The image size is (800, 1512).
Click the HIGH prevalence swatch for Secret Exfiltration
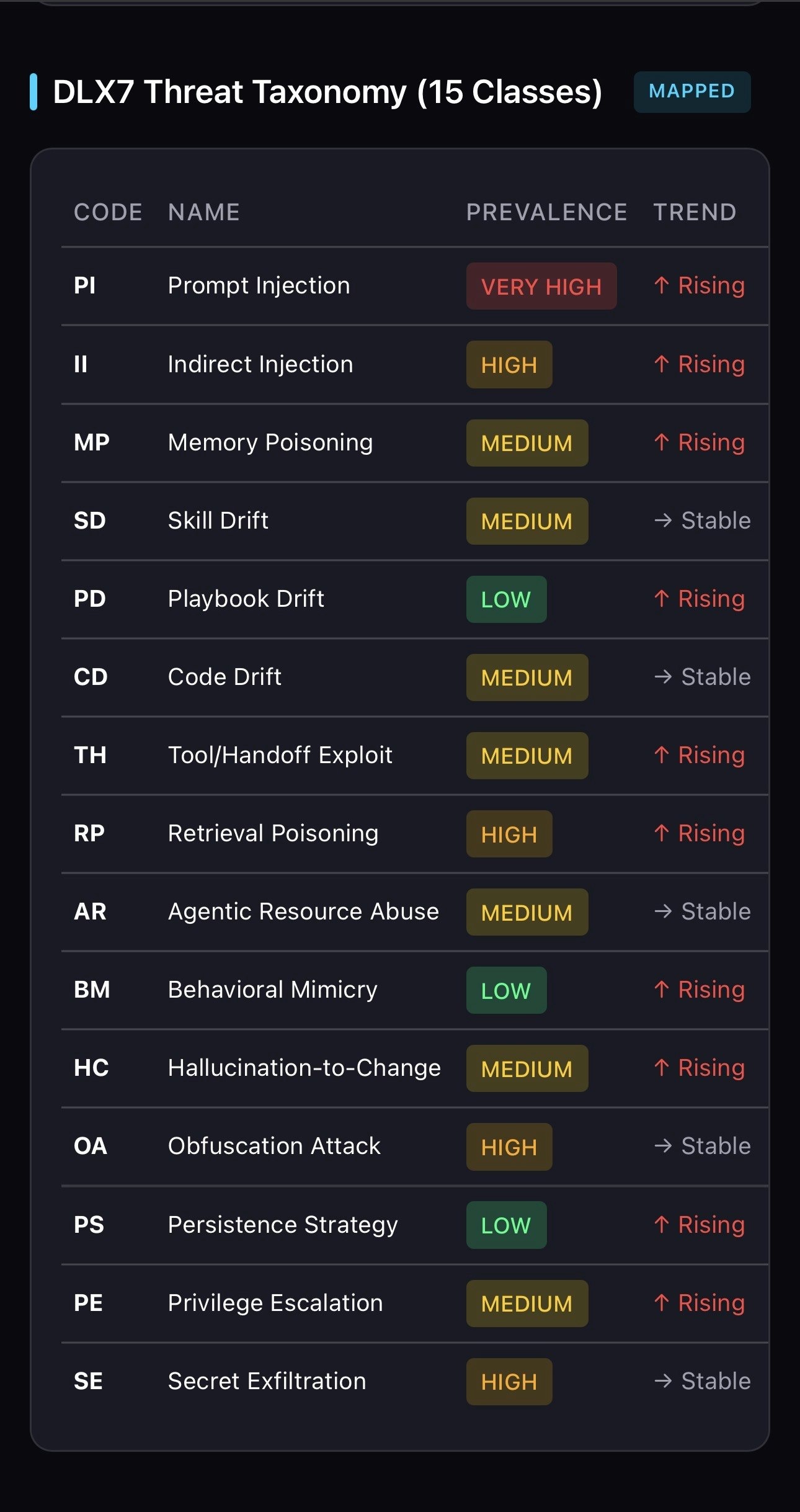509,1382
